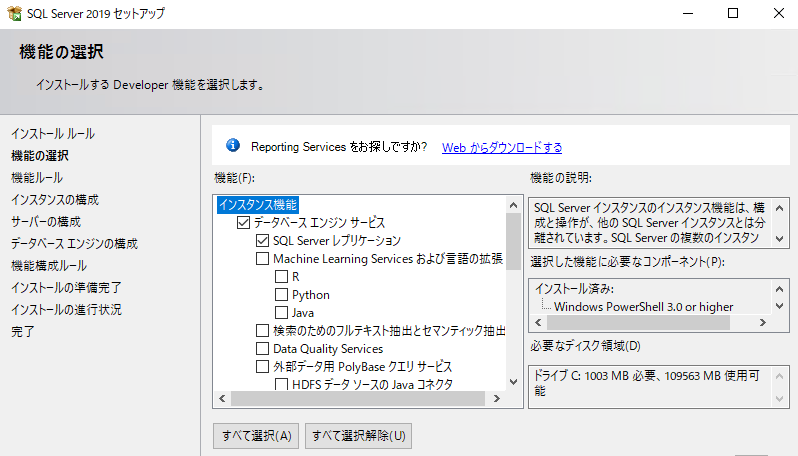The width and height of the screenshot is (798, 456).
Task: Click the right arrow of features list horizontal scrollbar
Action: pos(497,398)
